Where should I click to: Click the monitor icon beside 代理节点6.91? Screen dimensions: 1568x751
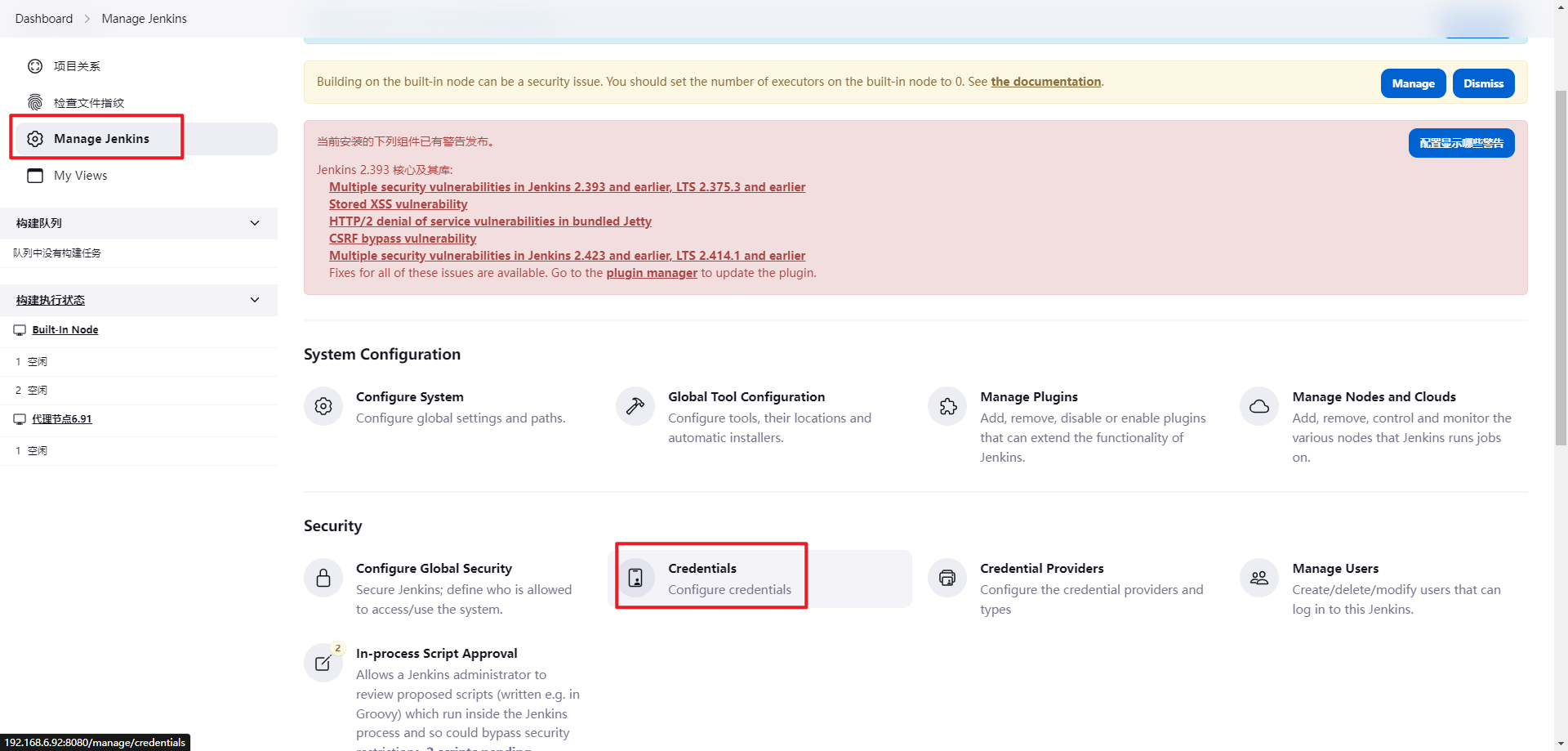20,419
